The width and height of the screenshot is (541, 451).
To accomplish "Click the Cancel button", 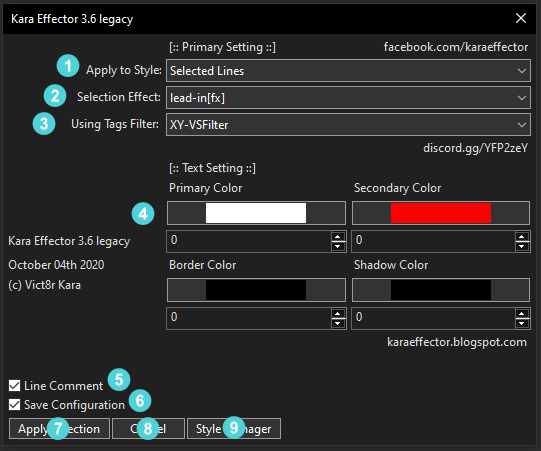I will tap(148, 429).
